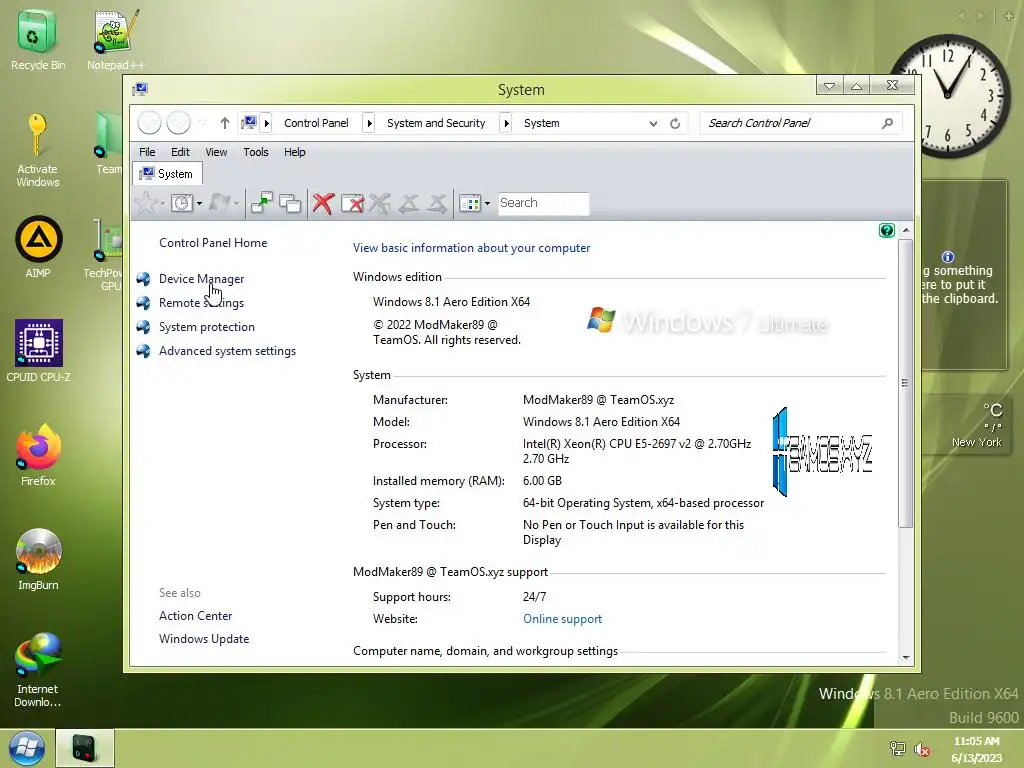Click the refresh icon in address bar
The width and height of the screenshot is (1024, 768).
[x=675, y=123]
